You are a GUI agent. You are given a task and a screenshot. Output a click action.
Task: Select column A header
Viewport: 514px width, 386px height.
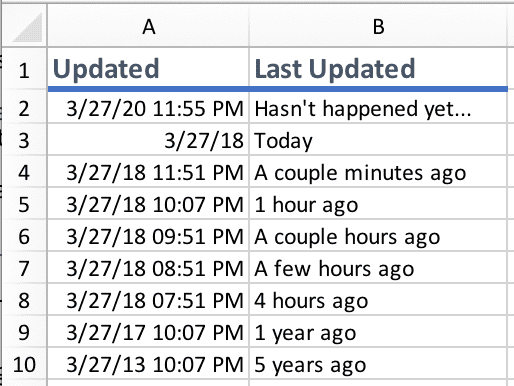(148, 26)
